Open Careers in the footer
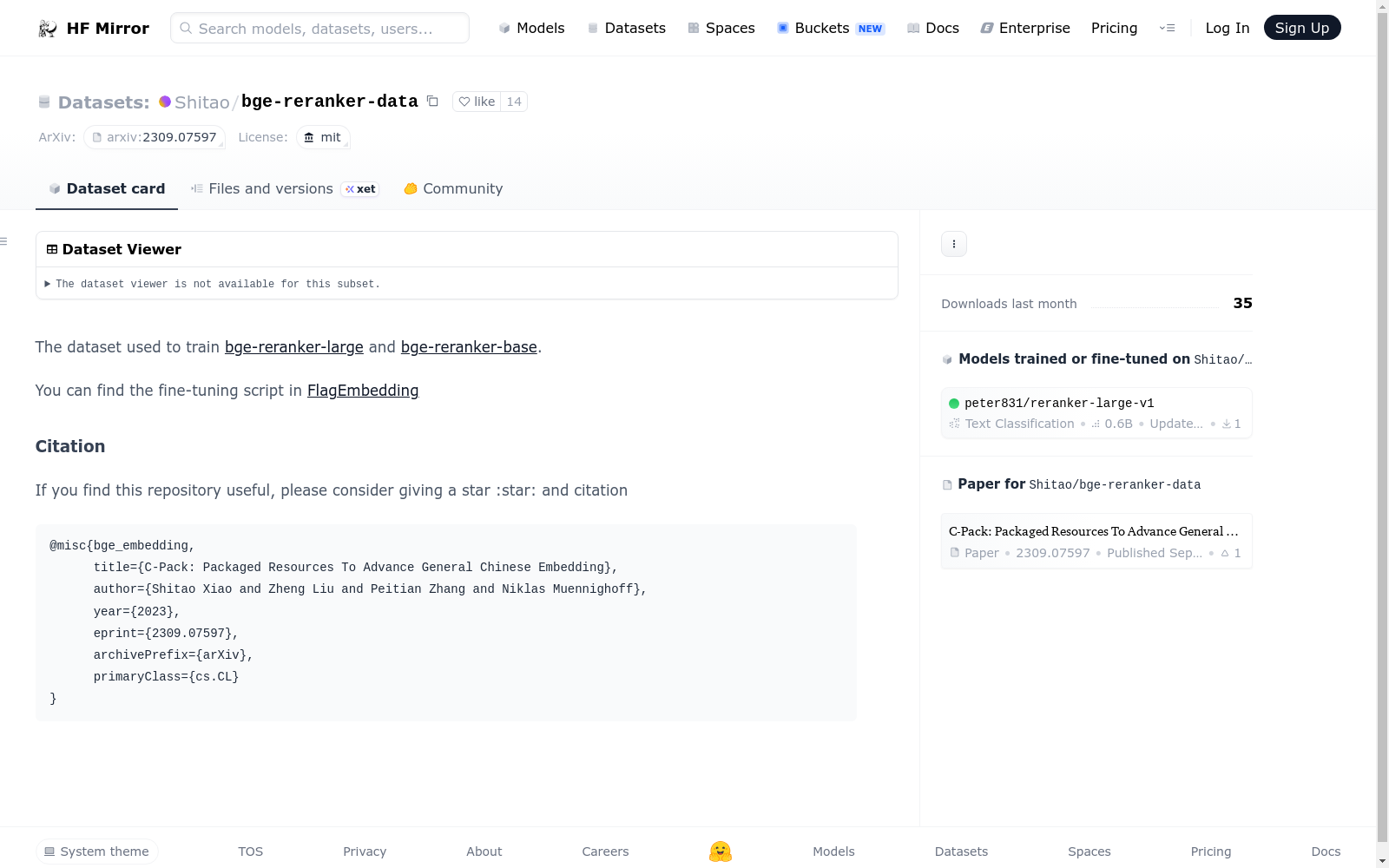The width and height of the screenshot is (1389, 868). coord(605,852)
